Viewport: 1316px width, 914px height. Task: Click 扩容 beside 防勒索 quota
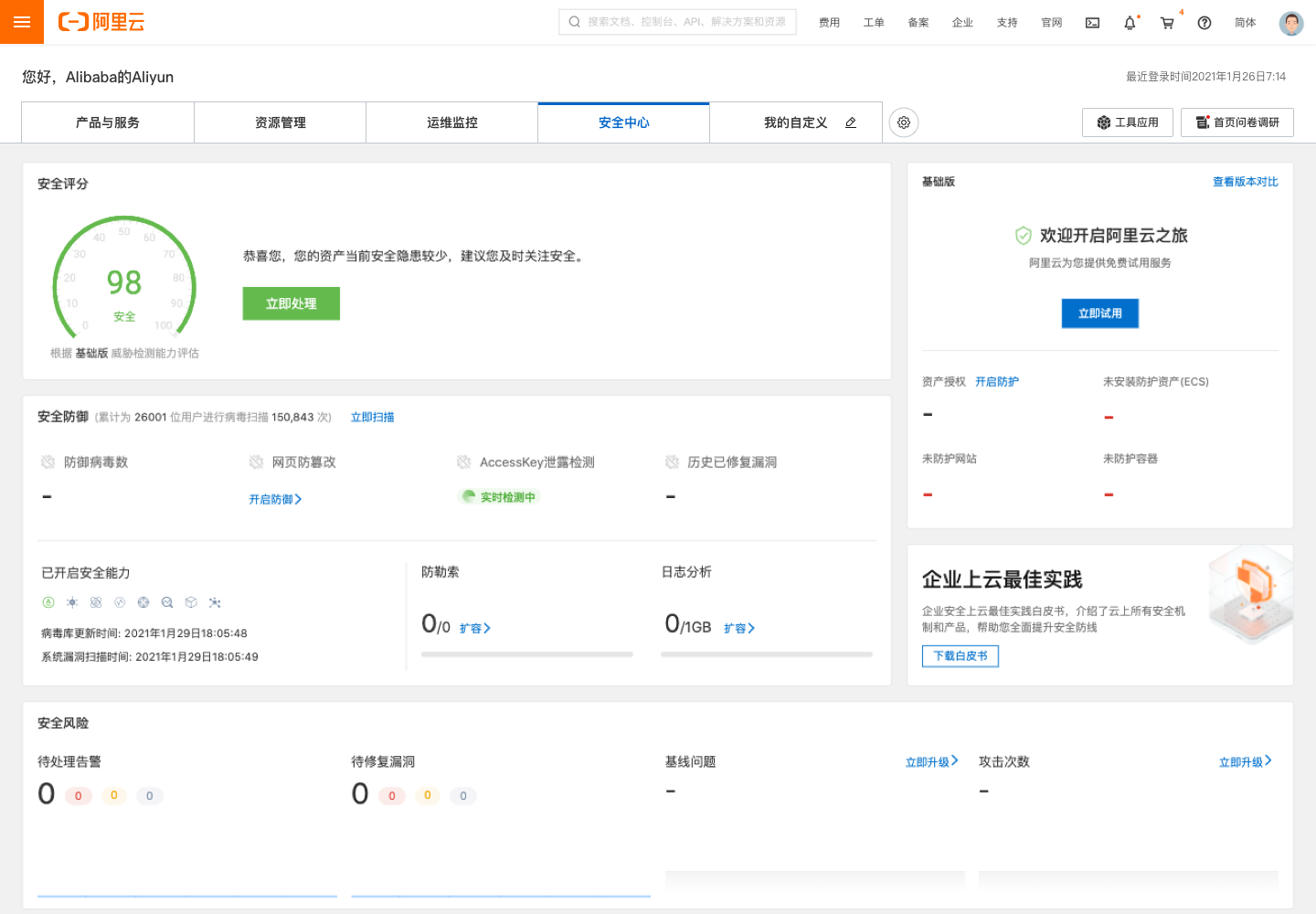pyautogui.click(x=475, y=629)
